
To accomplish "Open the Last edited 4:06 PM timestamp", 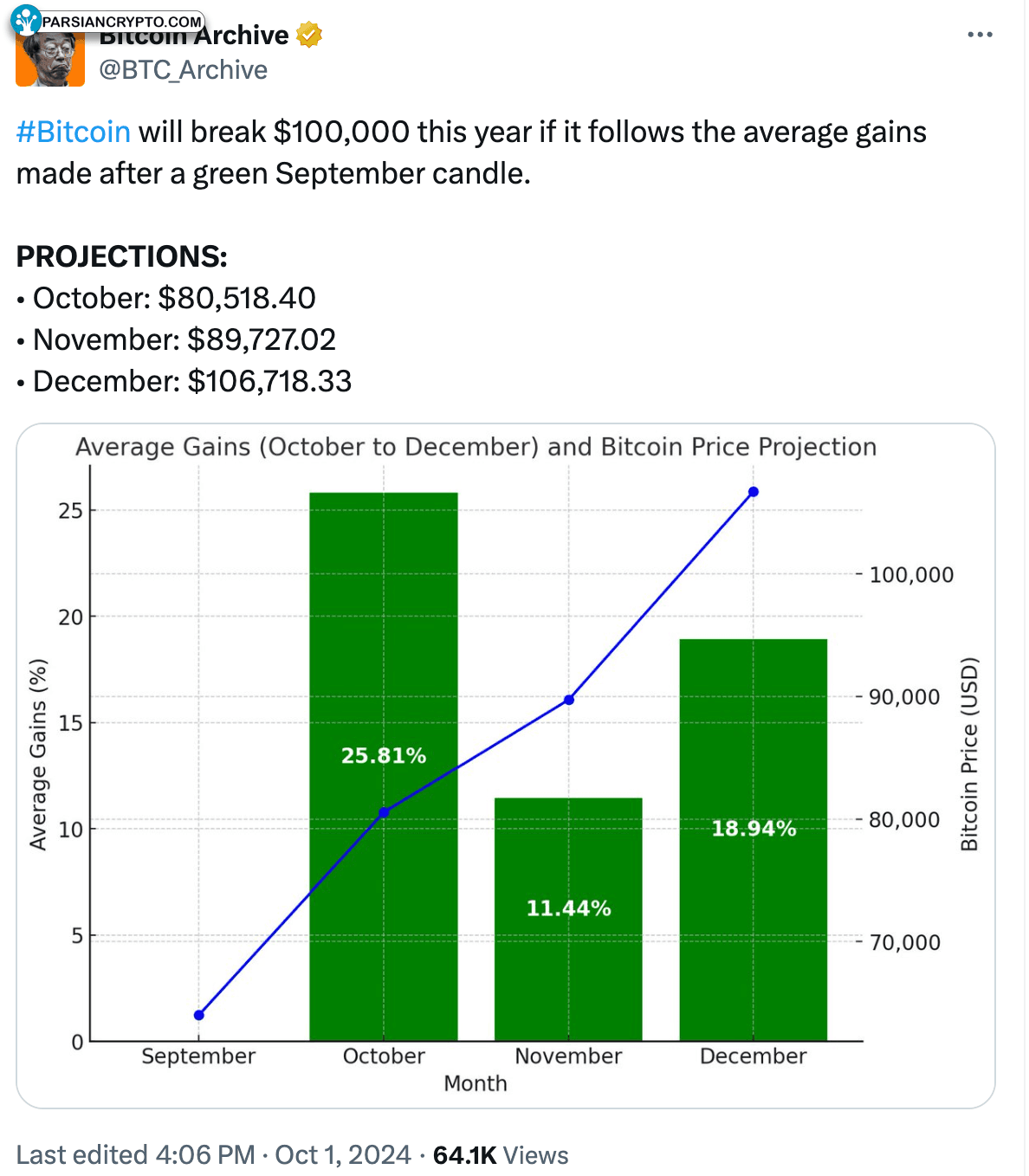I will pos(136,1155).
